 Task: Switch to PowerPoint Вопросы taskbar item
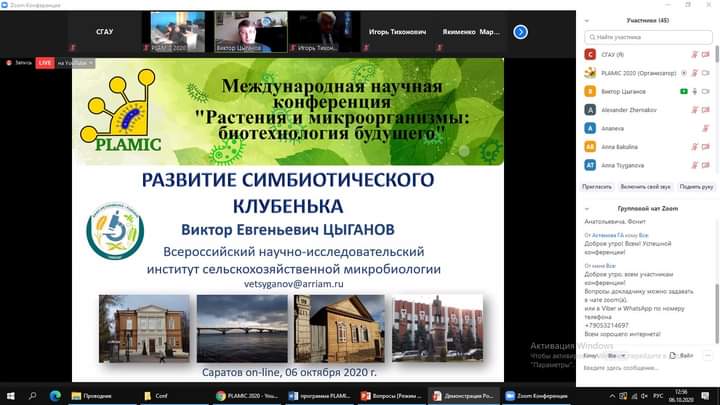click(392, 395)
